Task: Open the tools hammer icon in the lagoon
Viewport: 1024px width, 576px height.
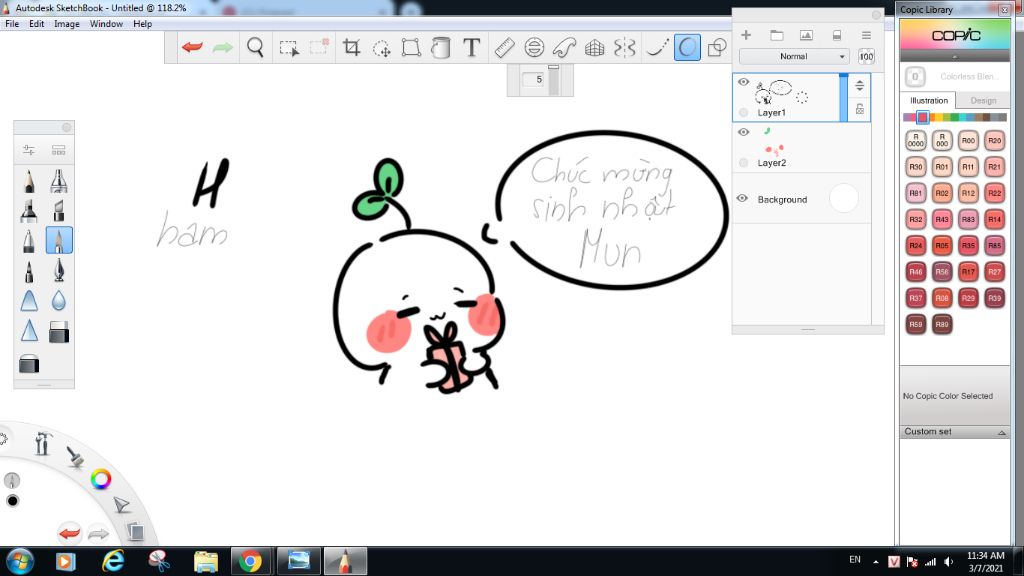Action: [42, 443]
